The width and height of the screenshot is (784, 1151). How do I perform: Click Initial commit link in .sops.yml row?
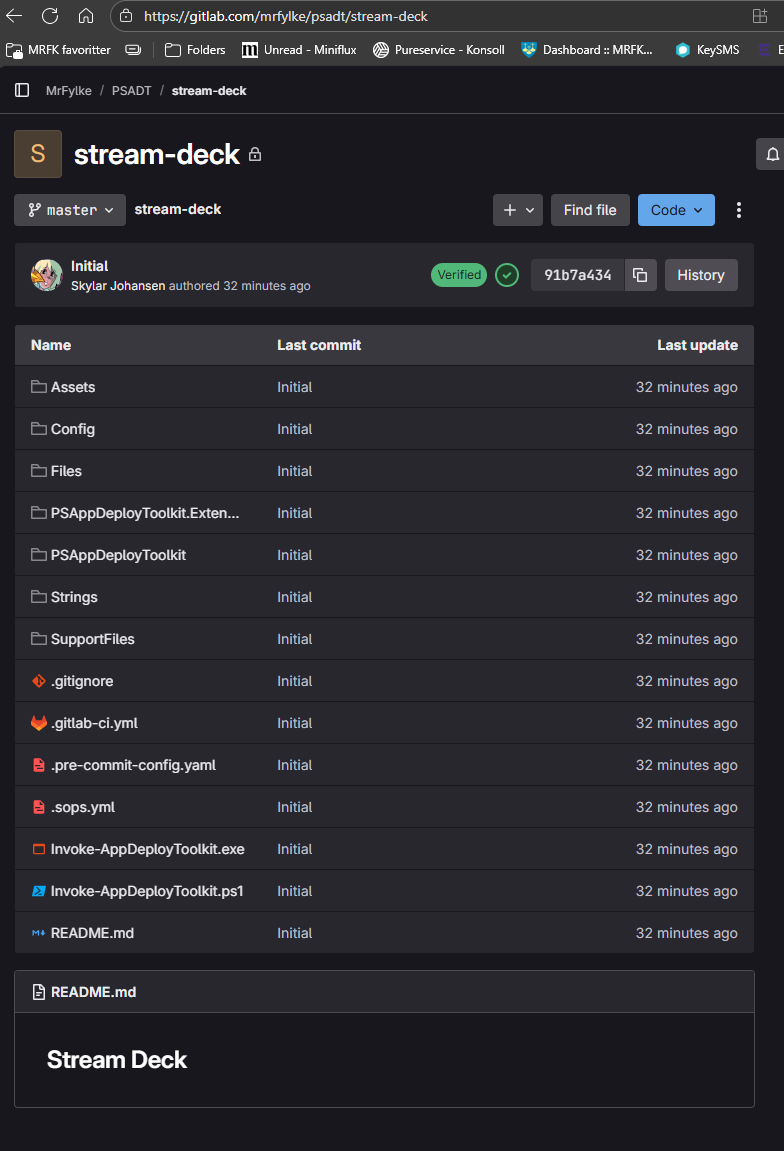294,807
